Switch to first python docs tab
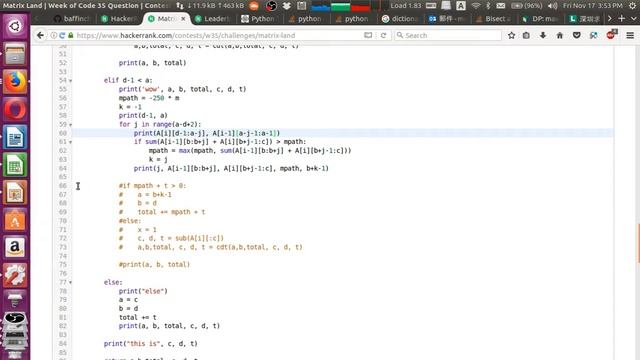Screen dimensions: 640x360 coord(259,19)
